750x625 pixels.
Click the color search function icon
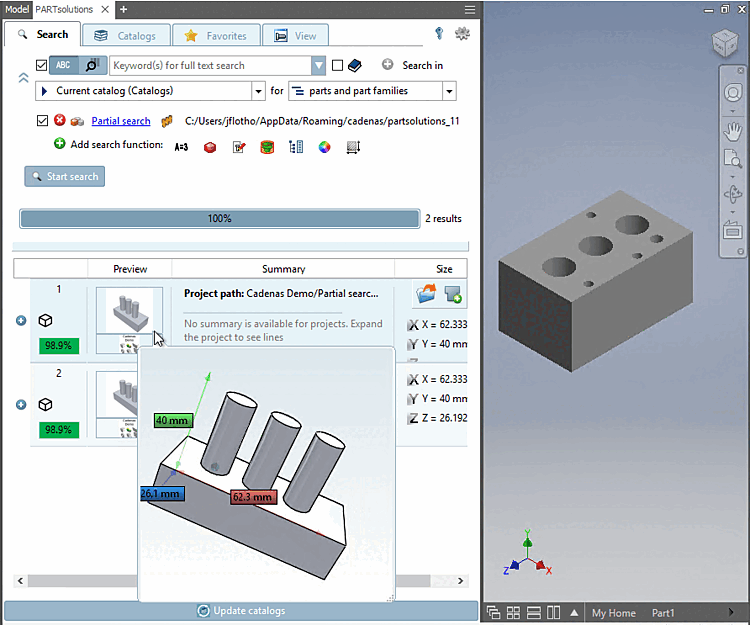click(x=324, y=147)
